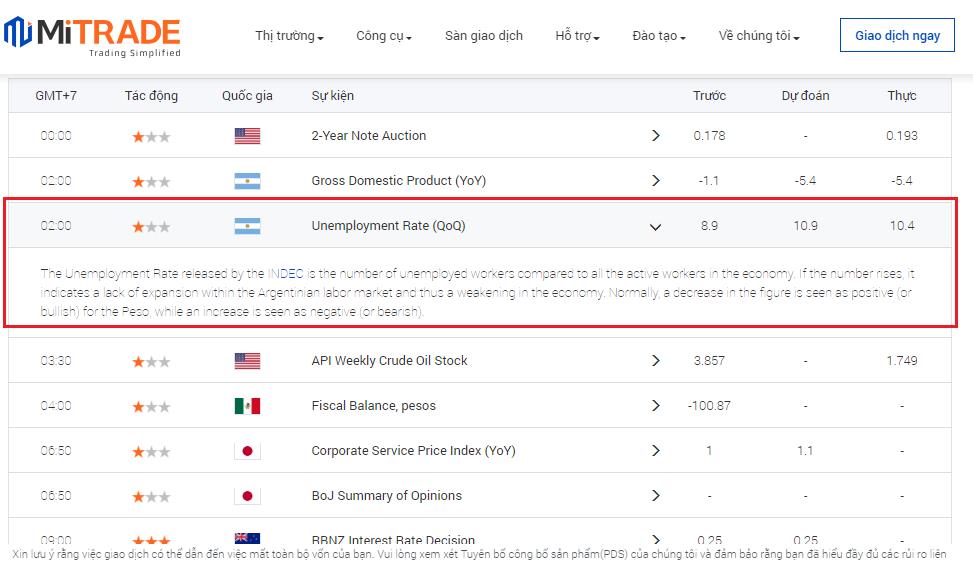973x567 pixels.
Task: Click the Japan flag beside Corporate Service Price Index
Action: click(247, 451)
